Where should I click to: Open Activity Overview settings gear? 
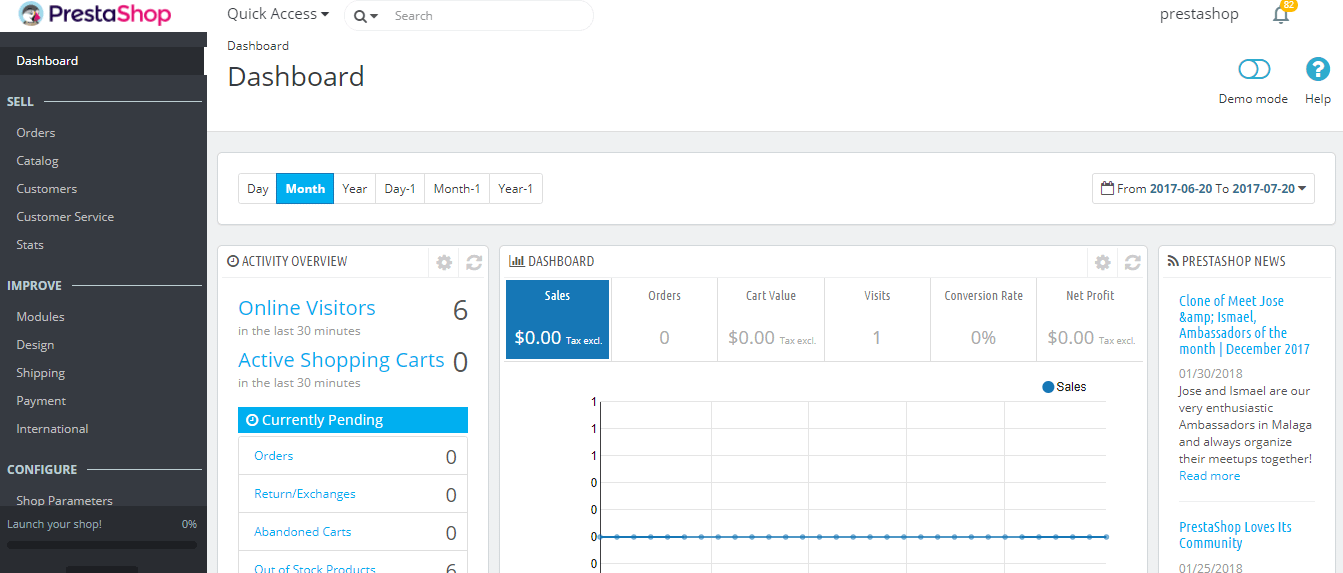[x=444, y=262]
